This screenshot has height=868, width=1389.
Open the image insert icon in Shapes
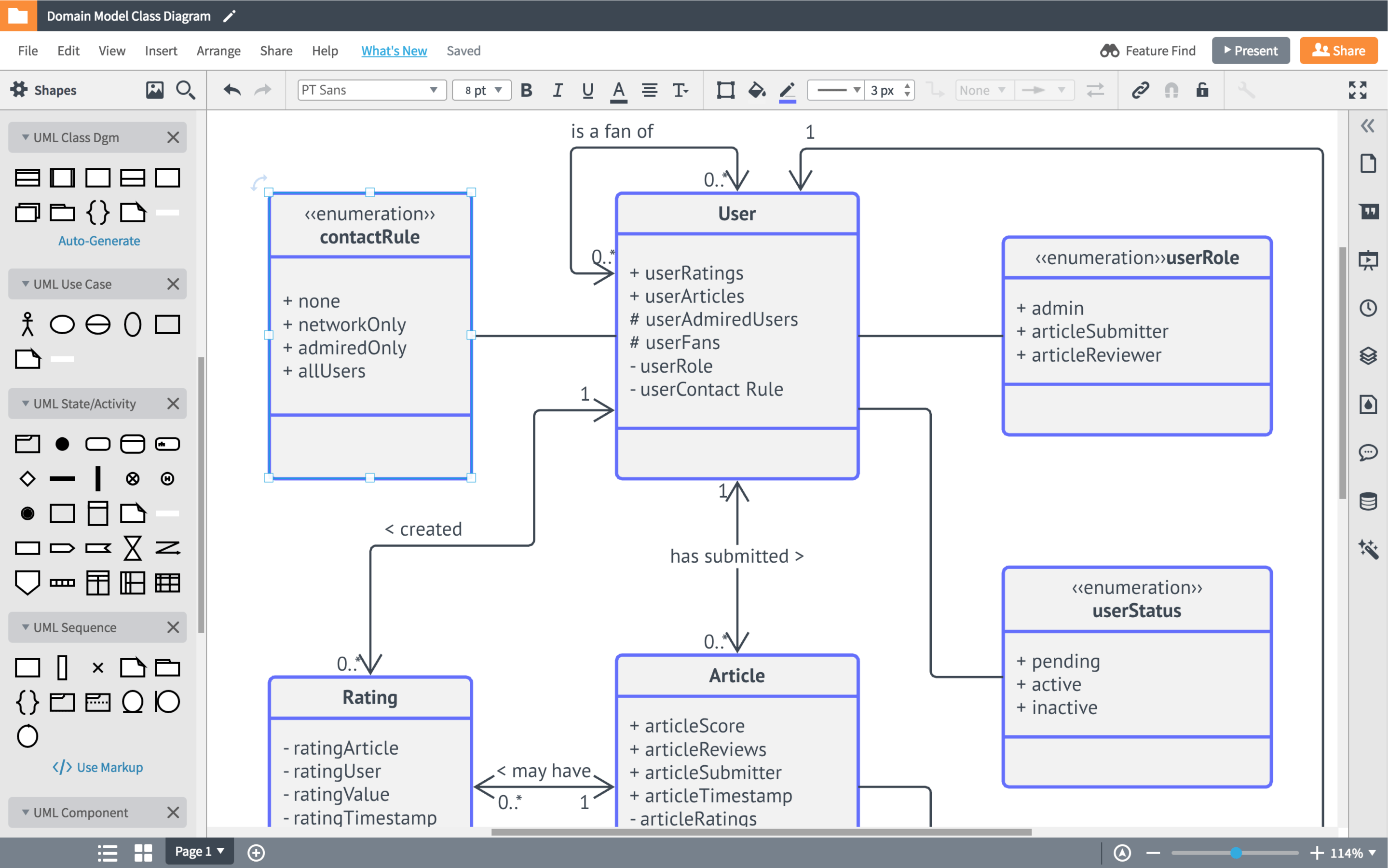(x=154, y=90)
